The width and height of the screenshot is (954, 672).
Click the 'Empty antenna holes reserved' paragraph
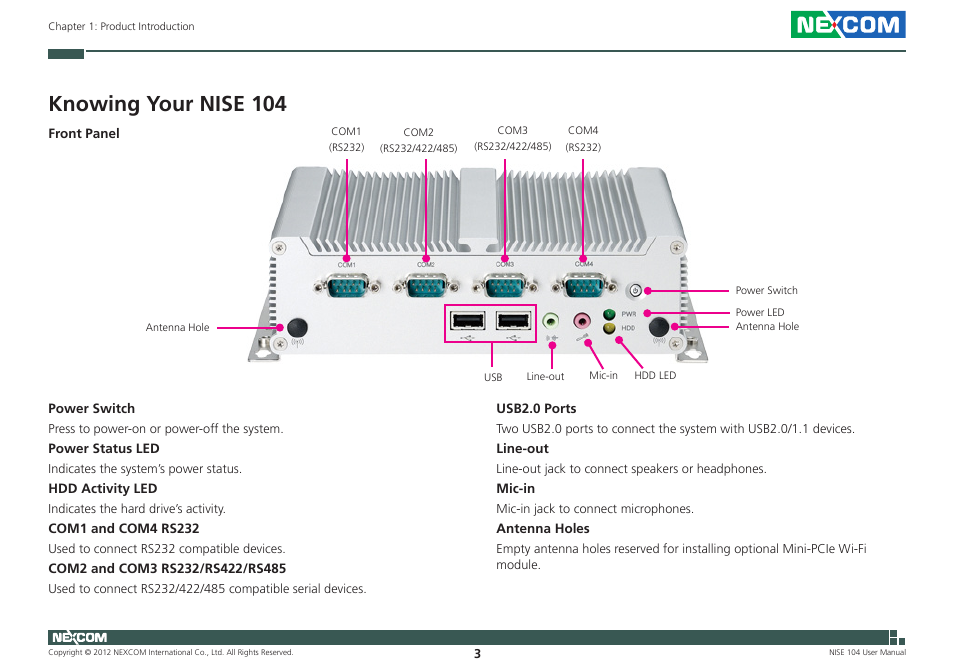click(681, 556)
